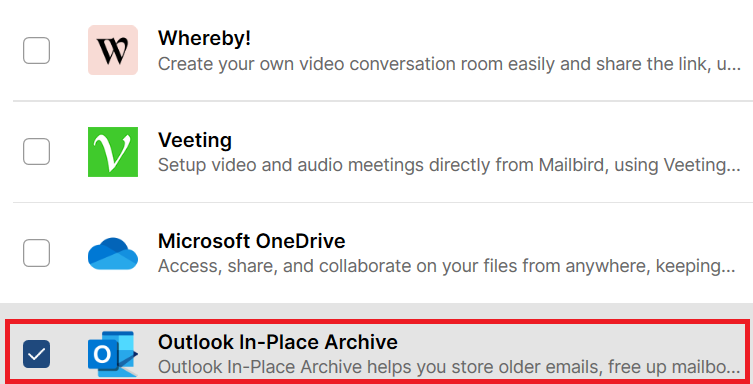Screen dimensions: 753x384
Task: Click the Outlook In-Place Archive icon
Action: (113, 354)
